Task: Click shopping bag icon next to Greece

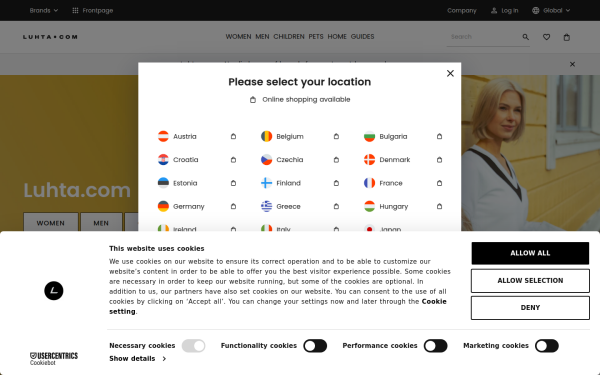Action: click(x=336, y=206)
